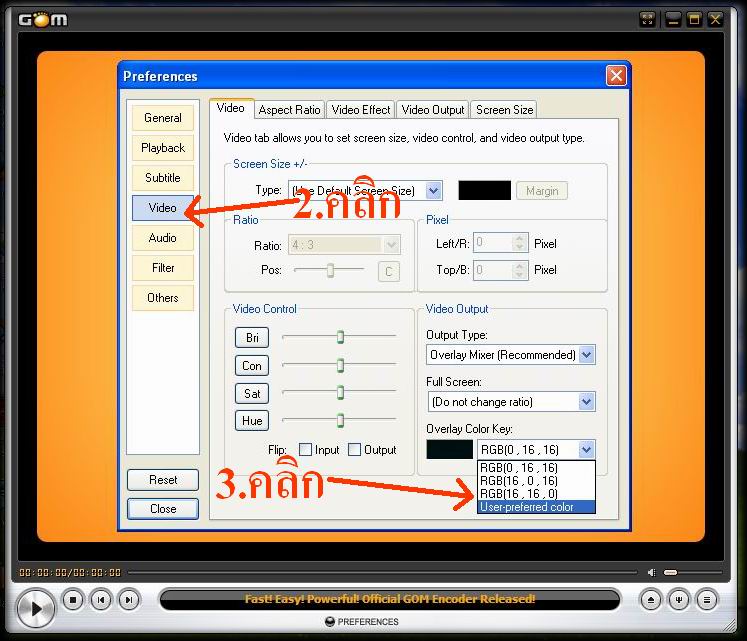Click the Stop playback button
This screenshot has height=641, width=747.
tap(73, 600)
